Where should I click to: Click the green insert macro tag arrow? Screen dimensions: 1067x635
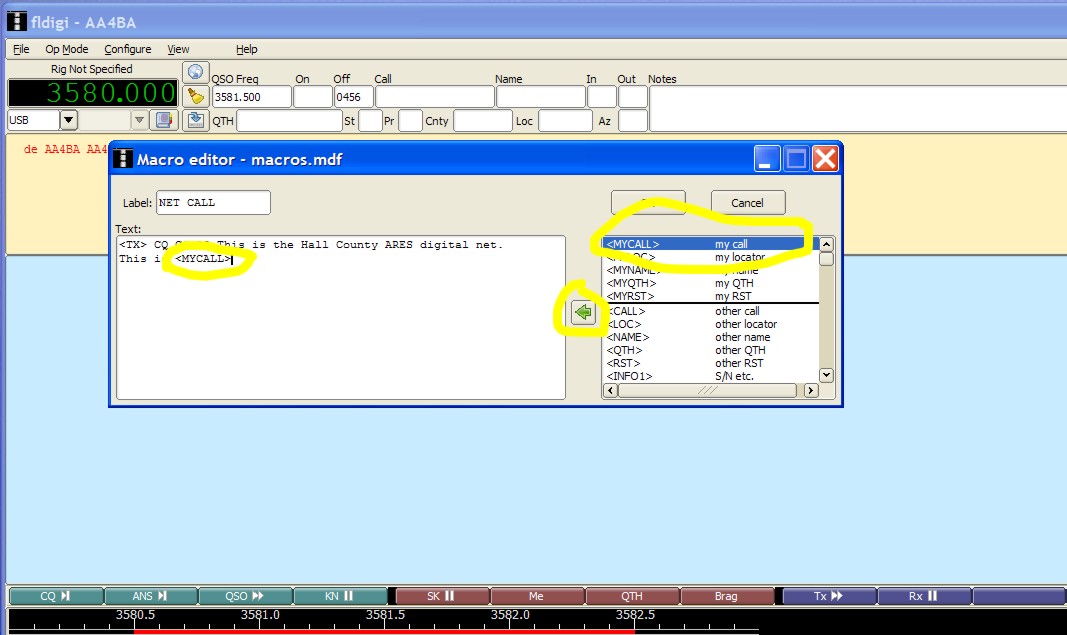[x=583, y=313]
